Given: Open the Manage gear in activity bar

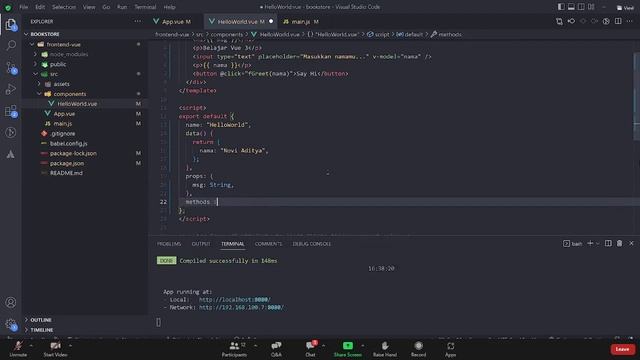Looking at the screenshot, I should pyautogui.click(x=11, y=324).
